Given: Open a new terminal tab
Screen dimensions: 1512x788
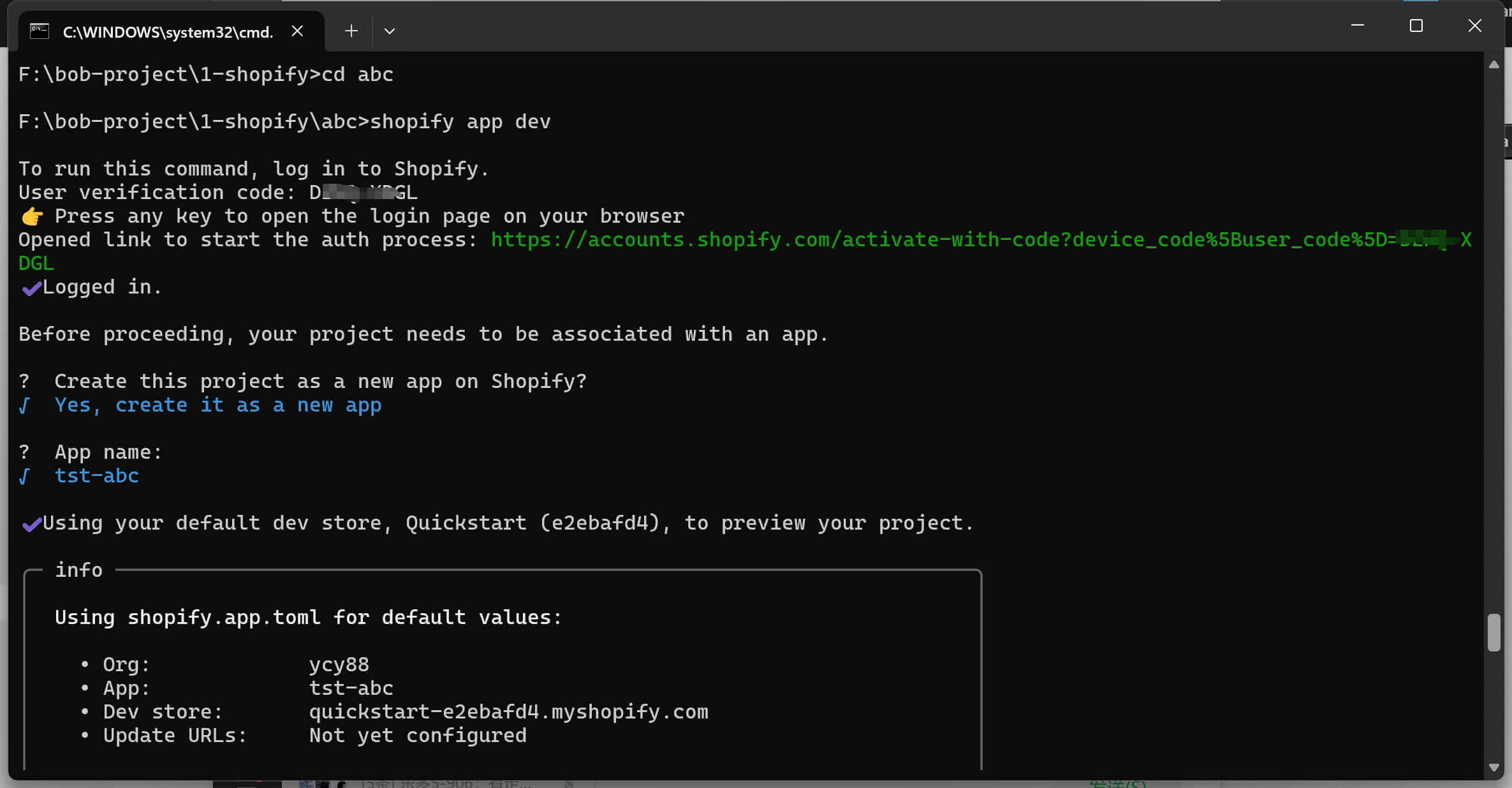Looking at the screenshot, I should click(x=351, y=31).
